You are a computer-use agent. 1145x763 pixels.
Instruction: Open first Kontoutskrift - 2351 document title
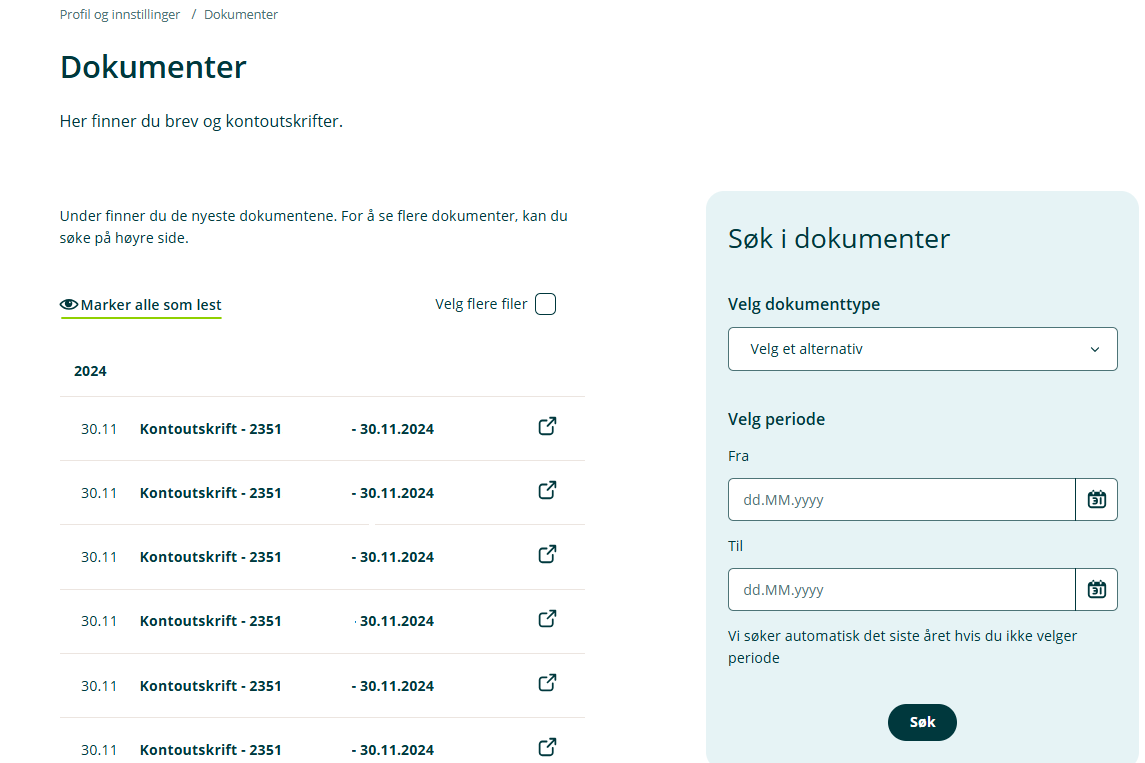click(211, 429)
